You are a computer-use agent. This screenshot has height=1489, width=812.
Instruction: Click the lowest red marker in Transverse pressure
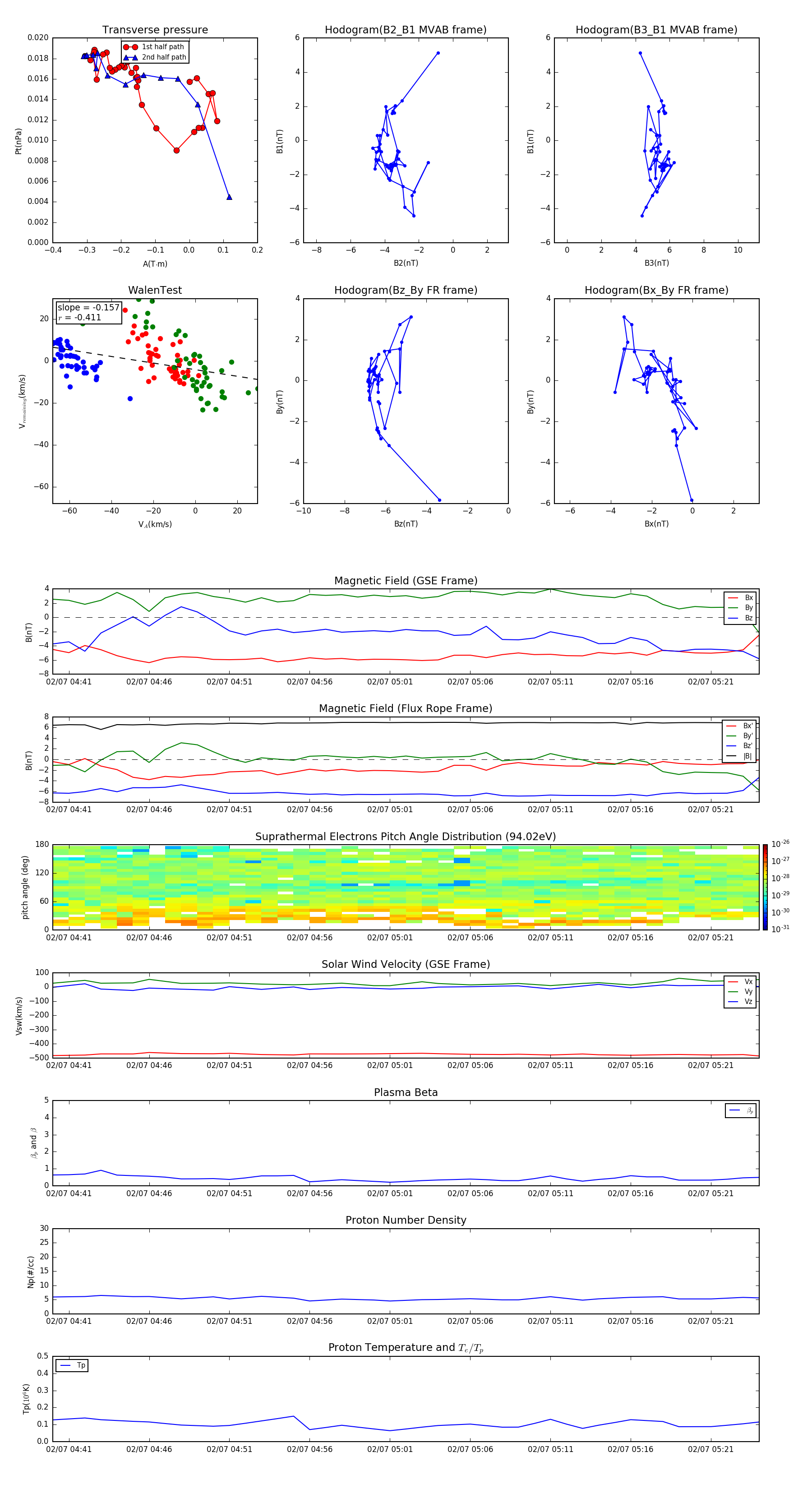(x=176, y=150)
